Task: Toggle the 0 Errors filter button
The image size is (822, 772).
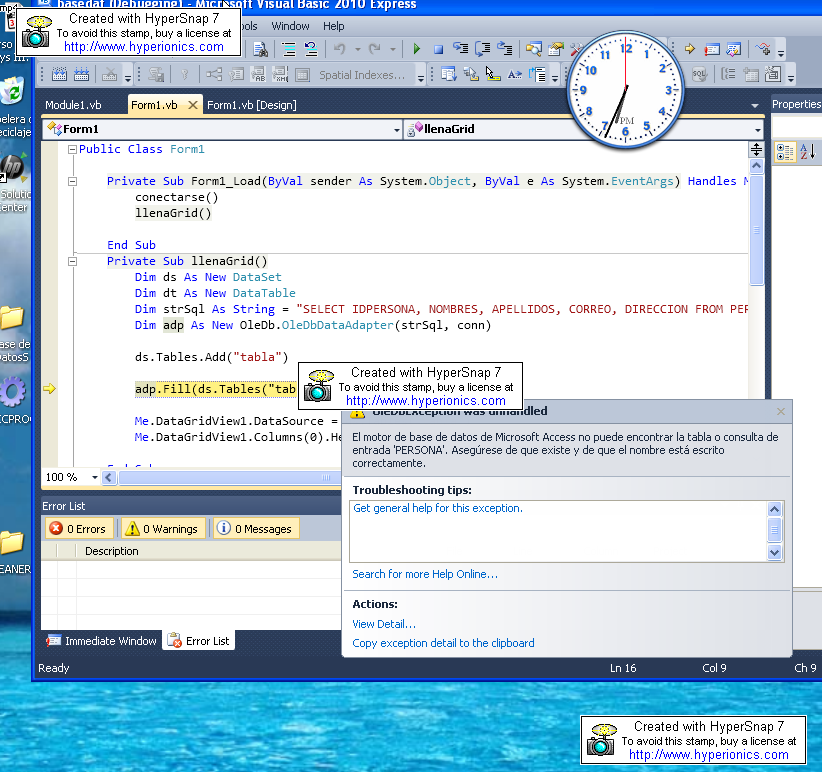Action: [x=79, y=528]
